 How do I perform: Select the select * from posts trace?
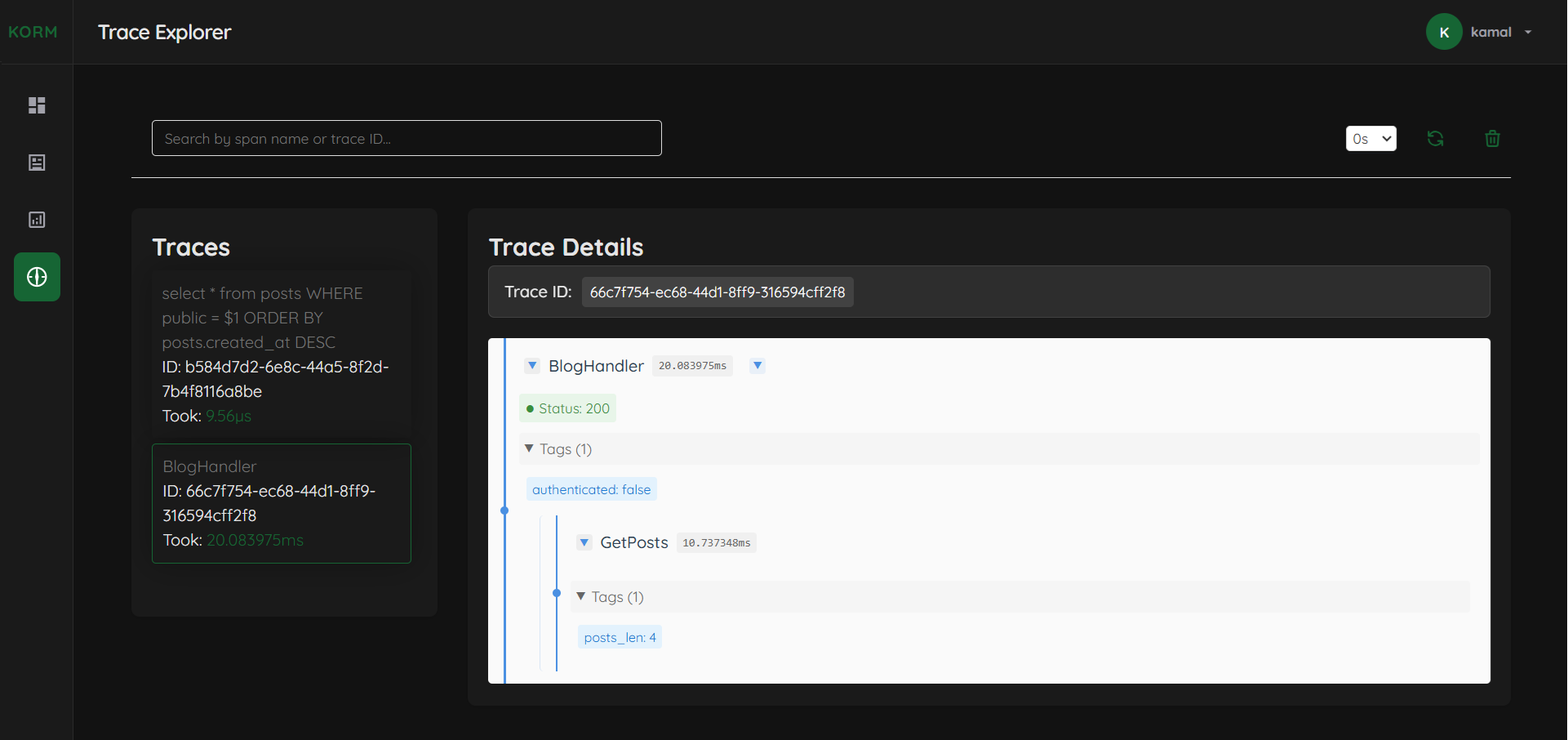coord(282,354)
